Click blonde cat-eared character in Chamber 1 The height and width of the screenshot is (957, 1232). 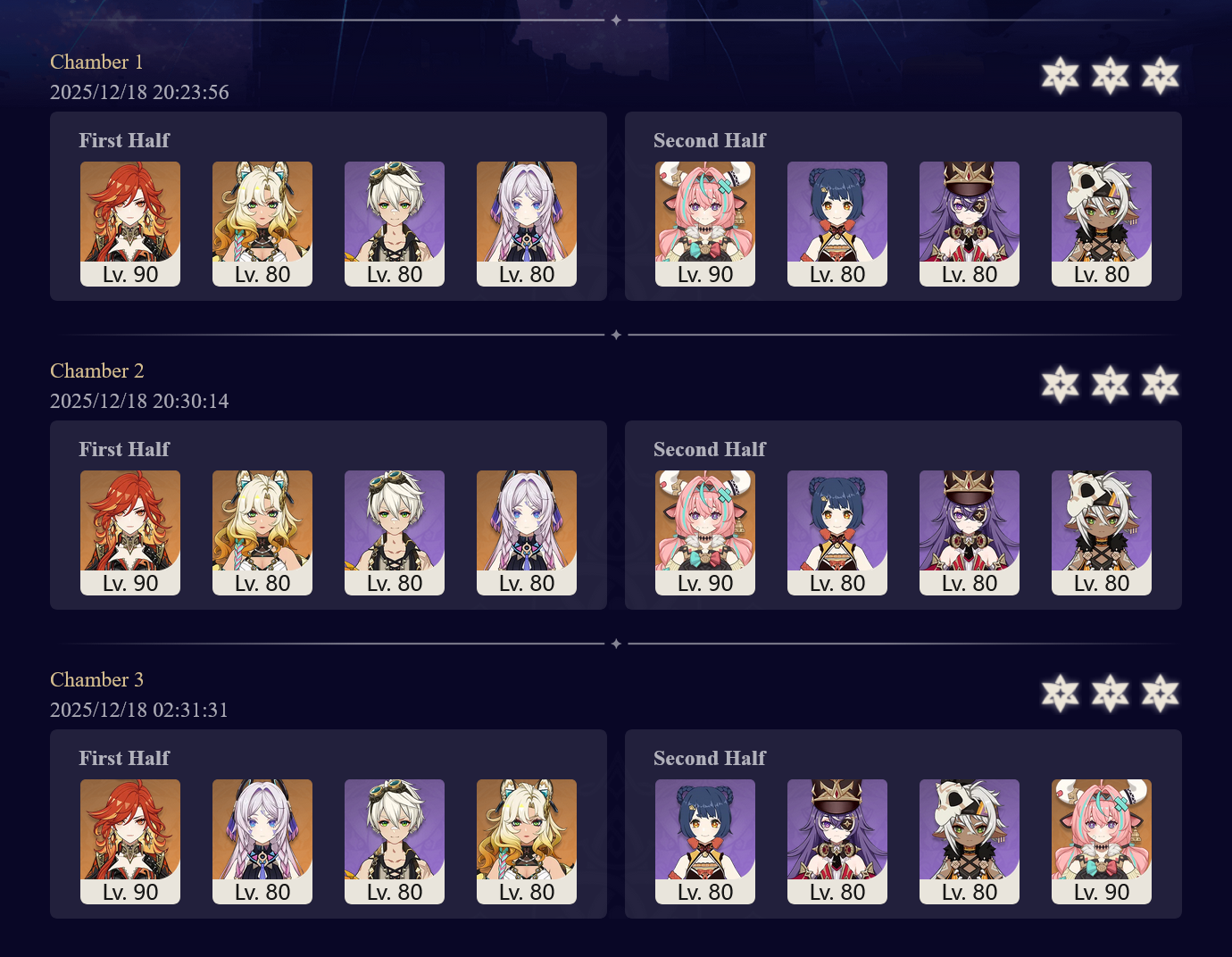262,224
